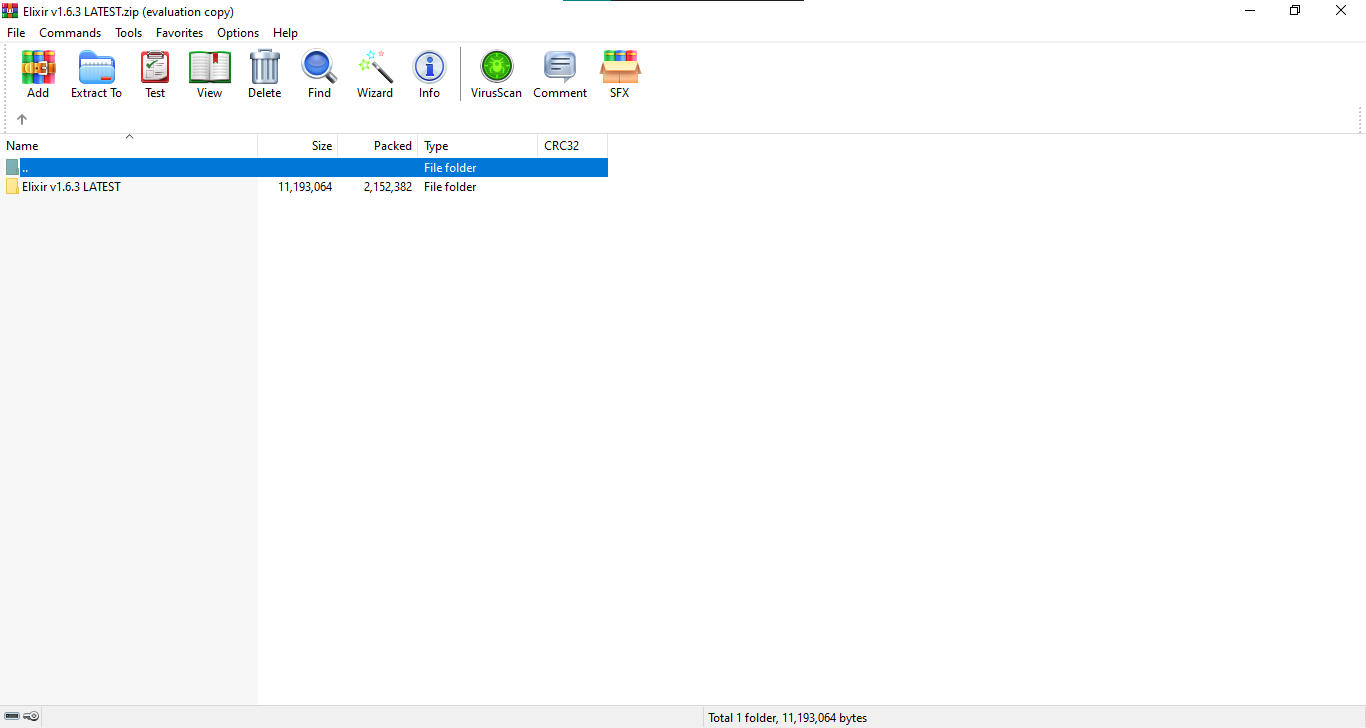The height and width of the screenshot is (728, 1366).
Task: Minimize the WinRAR window
Action: pyautogui.click(x=1250, y=11)
